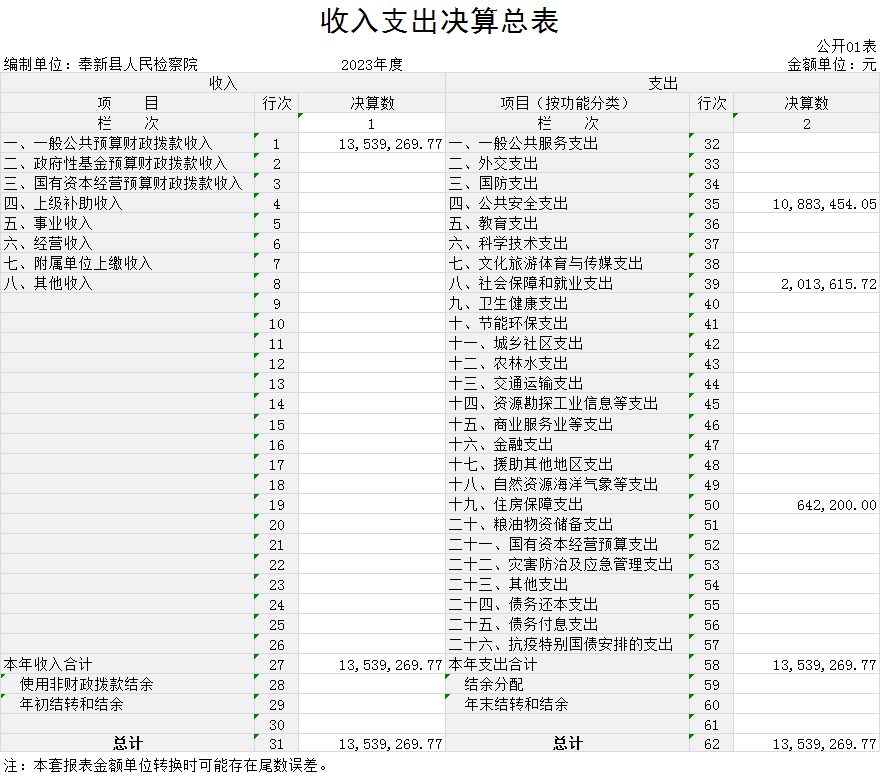Click the 四、上级补助收入 cell
Image resolution: width=880 pixels, height=779 pixels.
127,203
